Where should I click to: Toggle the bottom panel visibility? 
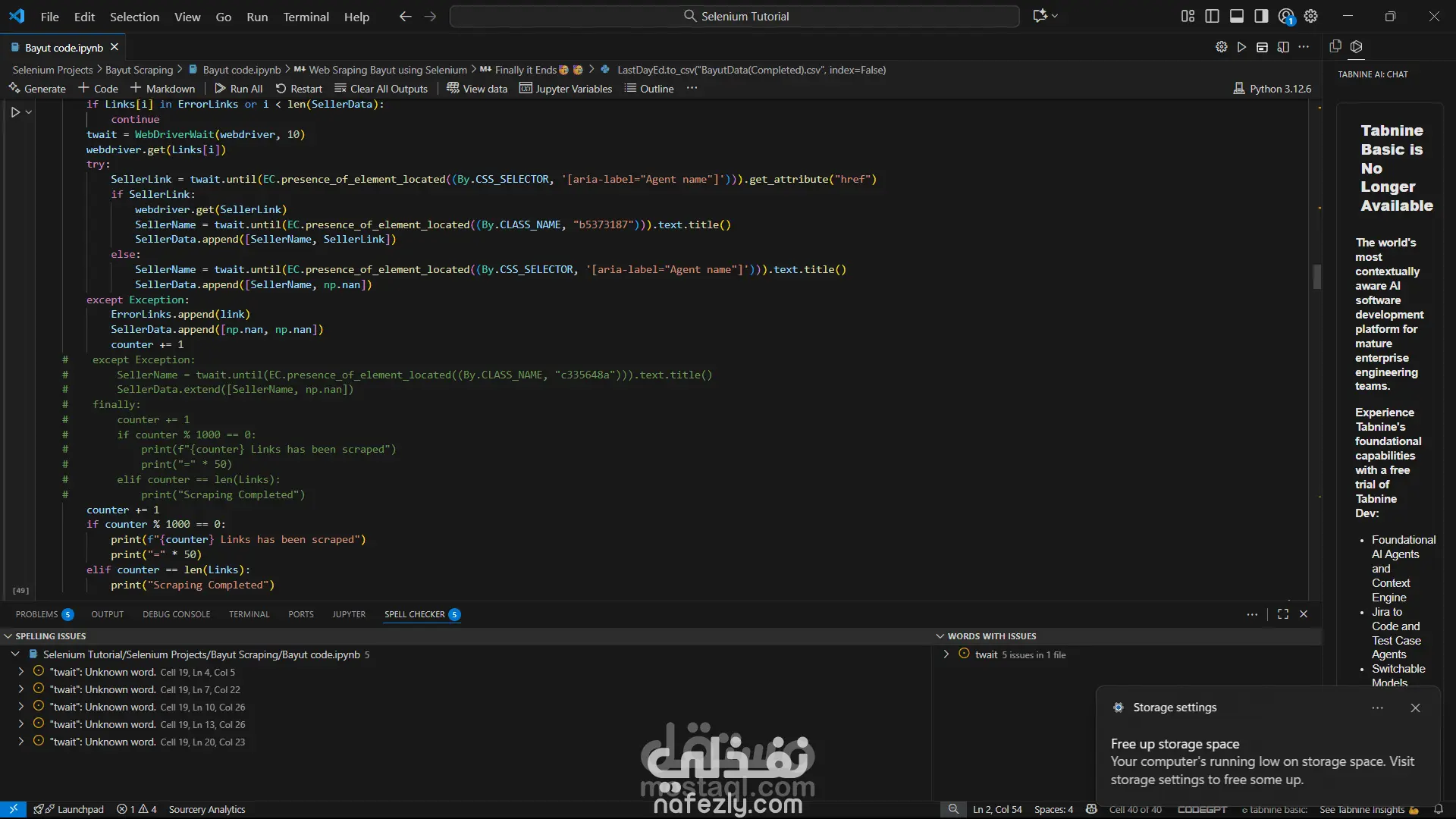1237,16
